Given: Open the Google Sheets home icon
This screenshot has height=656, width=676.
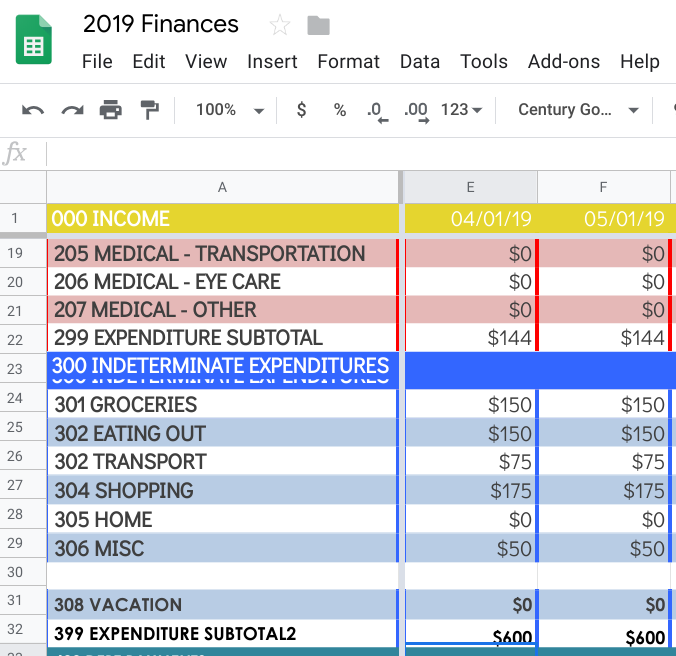Looking at the screenshot, I should tap(34, 44).
